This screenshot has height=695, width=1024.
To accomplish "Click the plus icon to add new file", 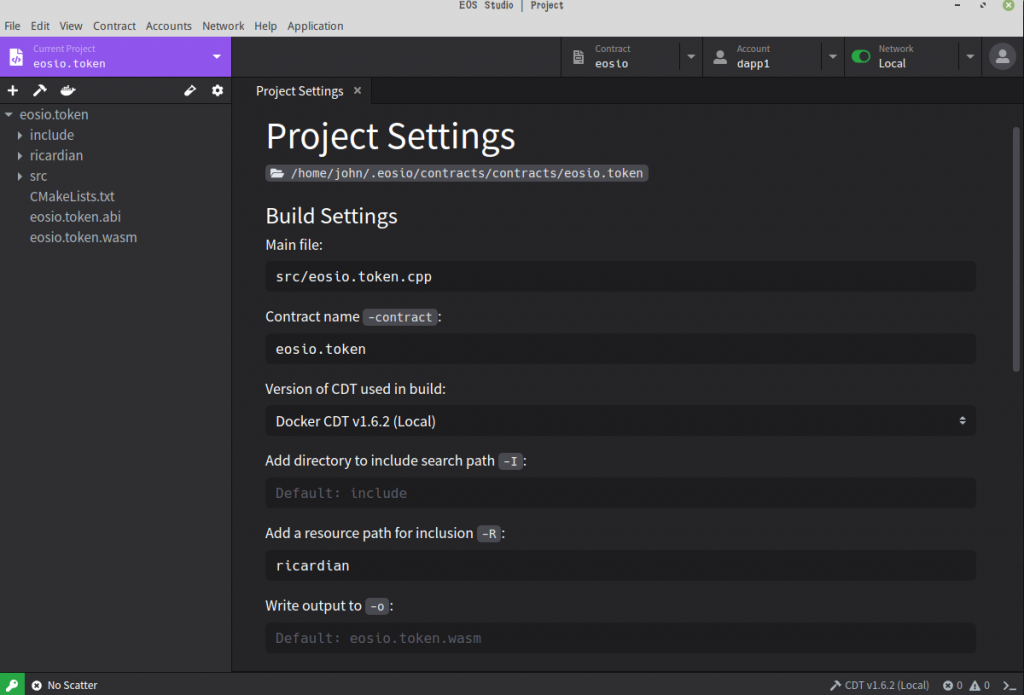I will click(13, 91).
